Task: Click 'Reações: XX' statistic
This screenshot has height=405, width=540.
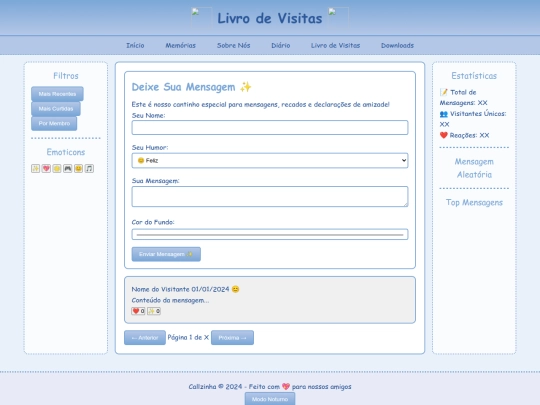Action: point(464,135)
